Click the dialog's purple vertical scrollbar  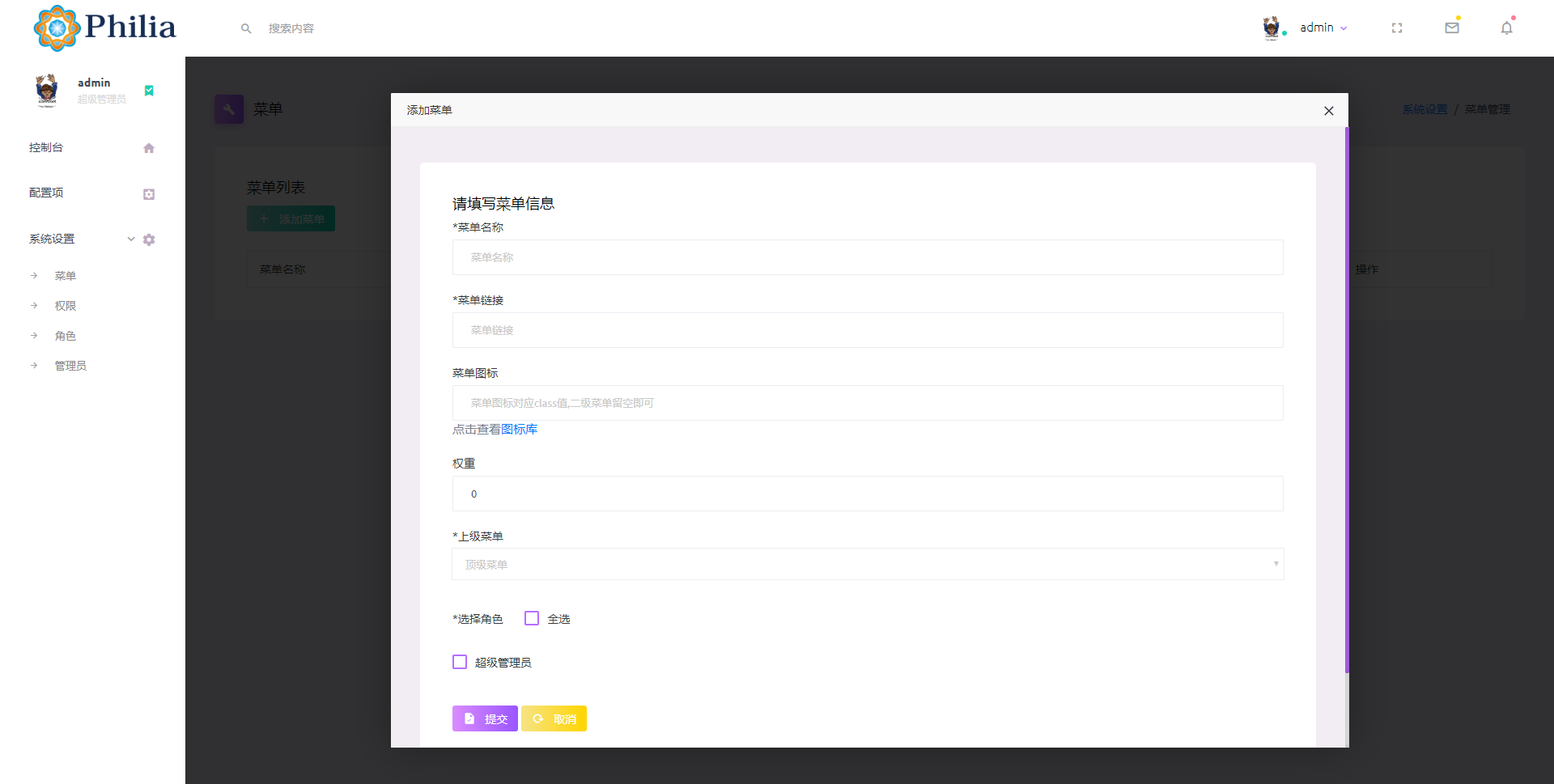tap(1347, 400)
